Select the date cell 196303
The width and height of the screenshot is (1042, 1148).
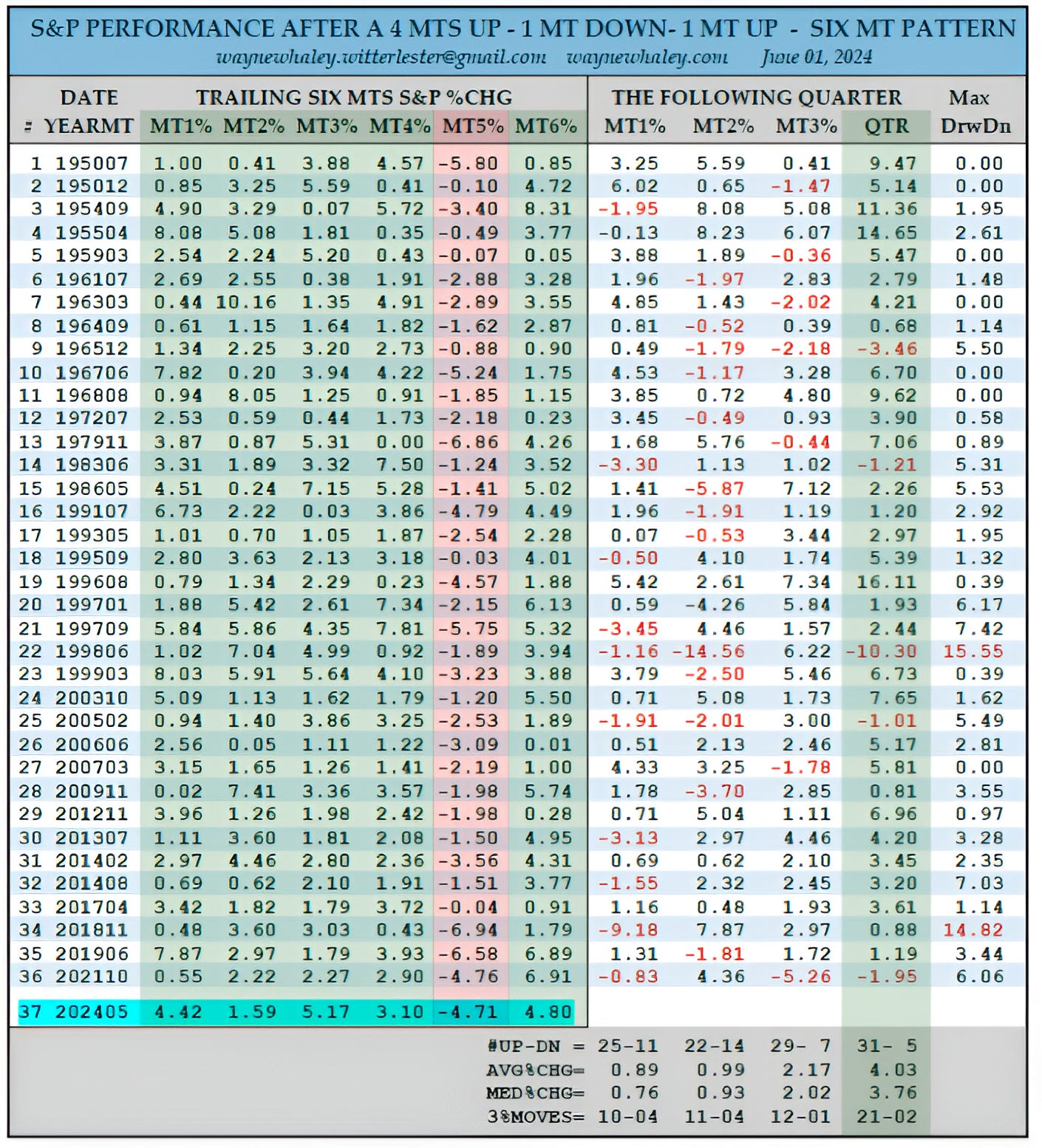pos(92,302)
